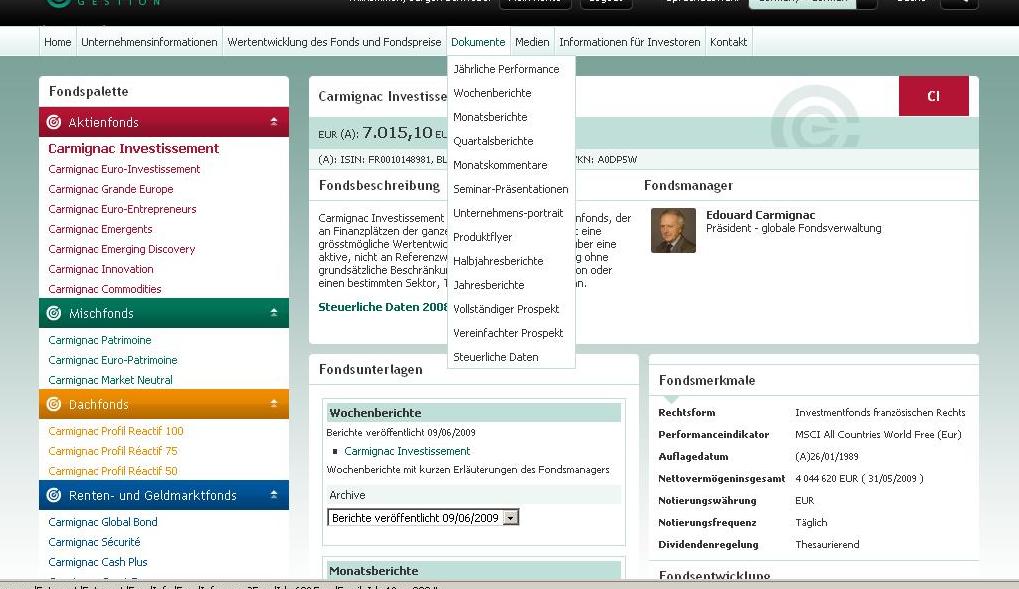Image resolution: width=1019 pixels, height=589 pixels.
Task: Open Carmignac Profil Réactif 75 fund
Action: [112, 451]
